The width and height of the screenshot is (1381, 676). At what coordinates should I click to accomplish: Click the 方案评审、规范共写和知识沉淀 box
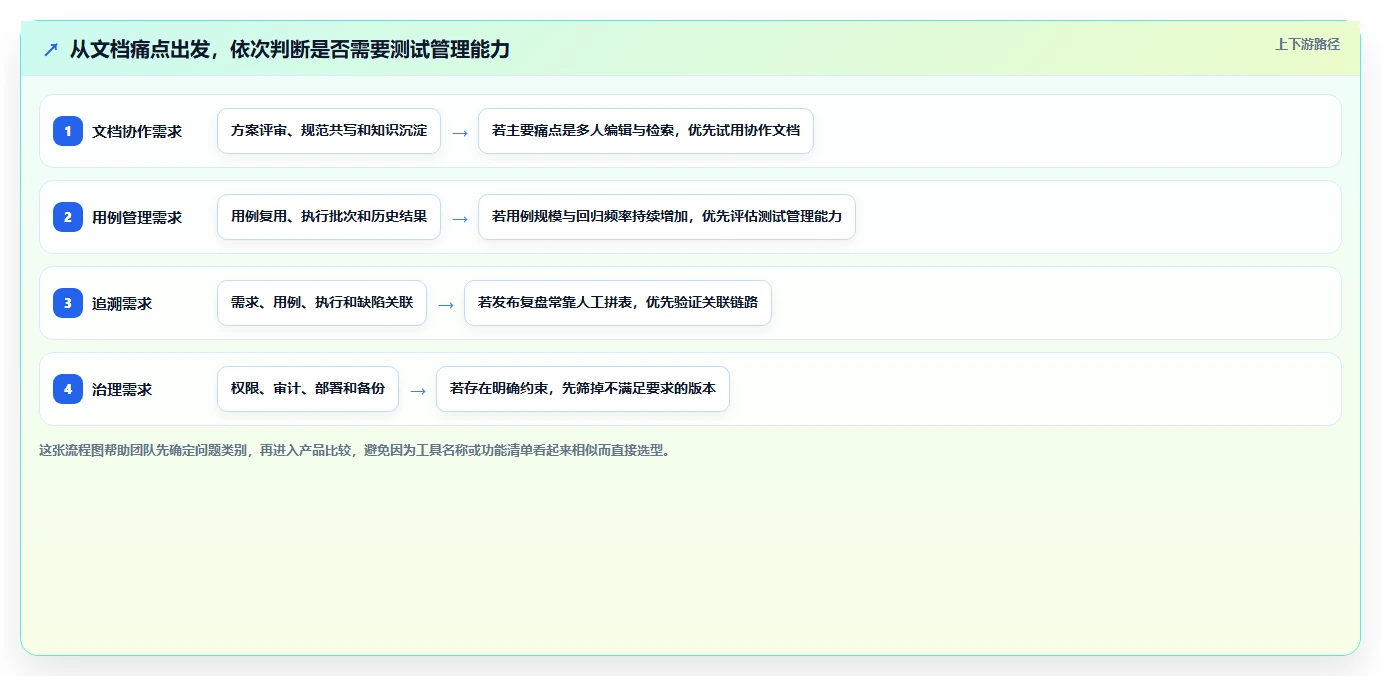click(329, 131)
